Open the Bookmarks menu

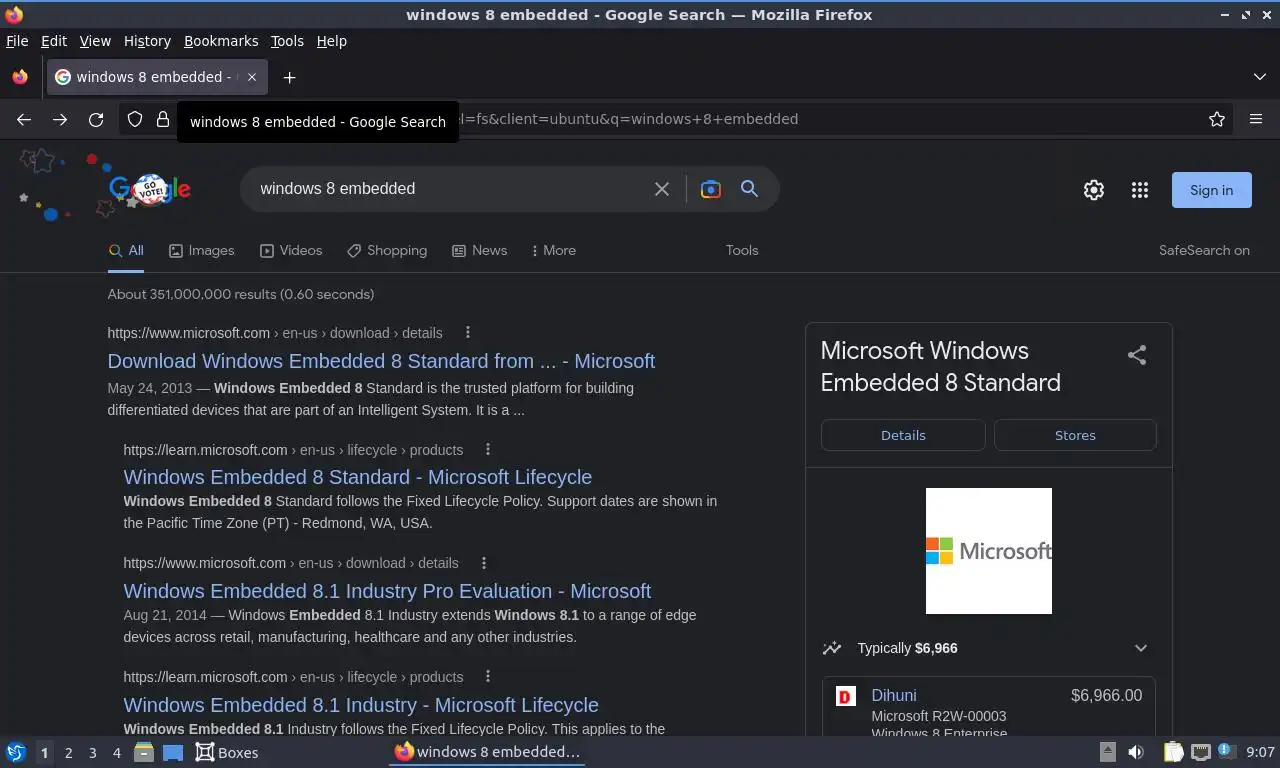pos(221,41)
